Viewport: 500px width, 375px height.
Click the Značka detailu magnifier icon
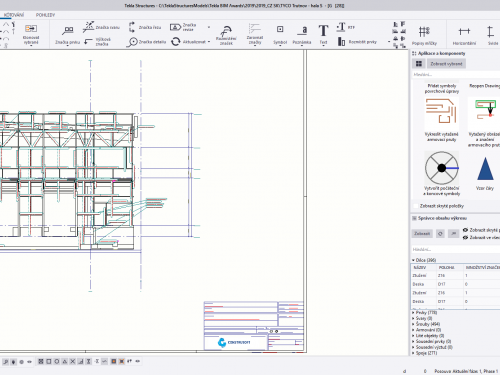pyautogui.click(x=132, y=42)
